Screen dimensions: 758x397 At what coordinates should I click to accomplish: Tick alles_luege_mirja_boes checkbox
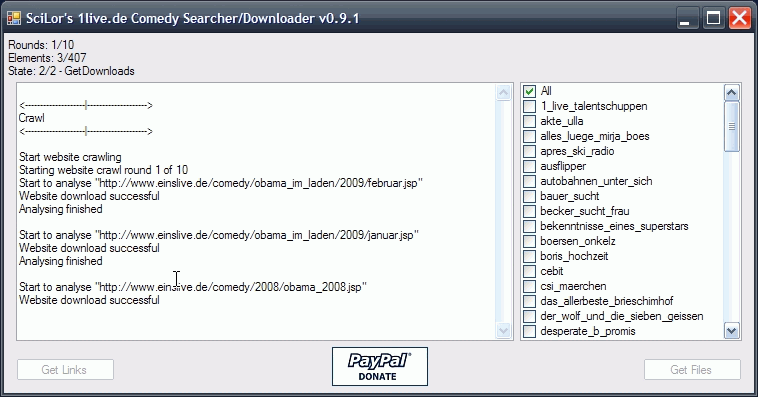[530, 136]
